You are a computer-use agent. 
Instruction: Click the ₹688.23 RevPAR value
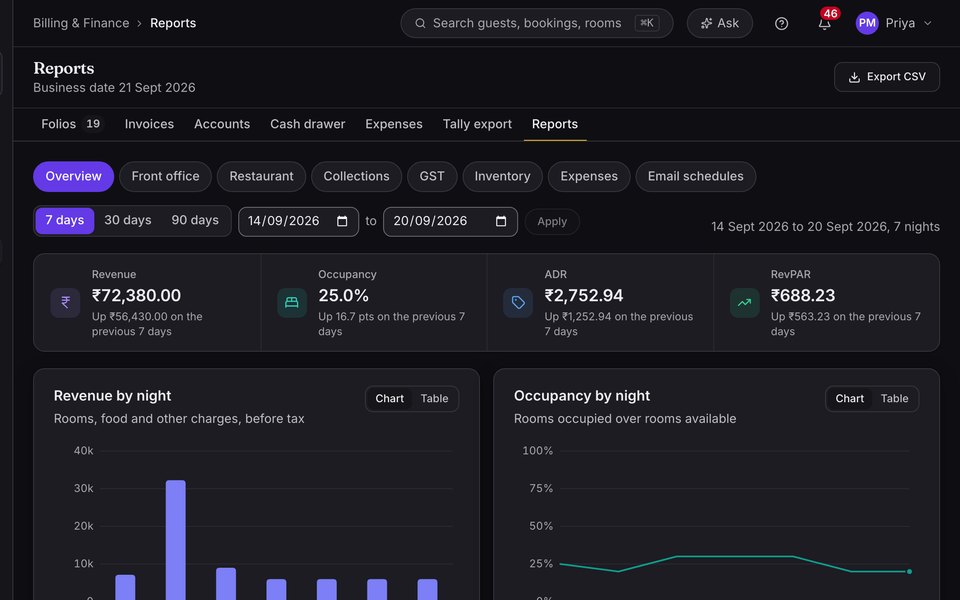(803, 296)
